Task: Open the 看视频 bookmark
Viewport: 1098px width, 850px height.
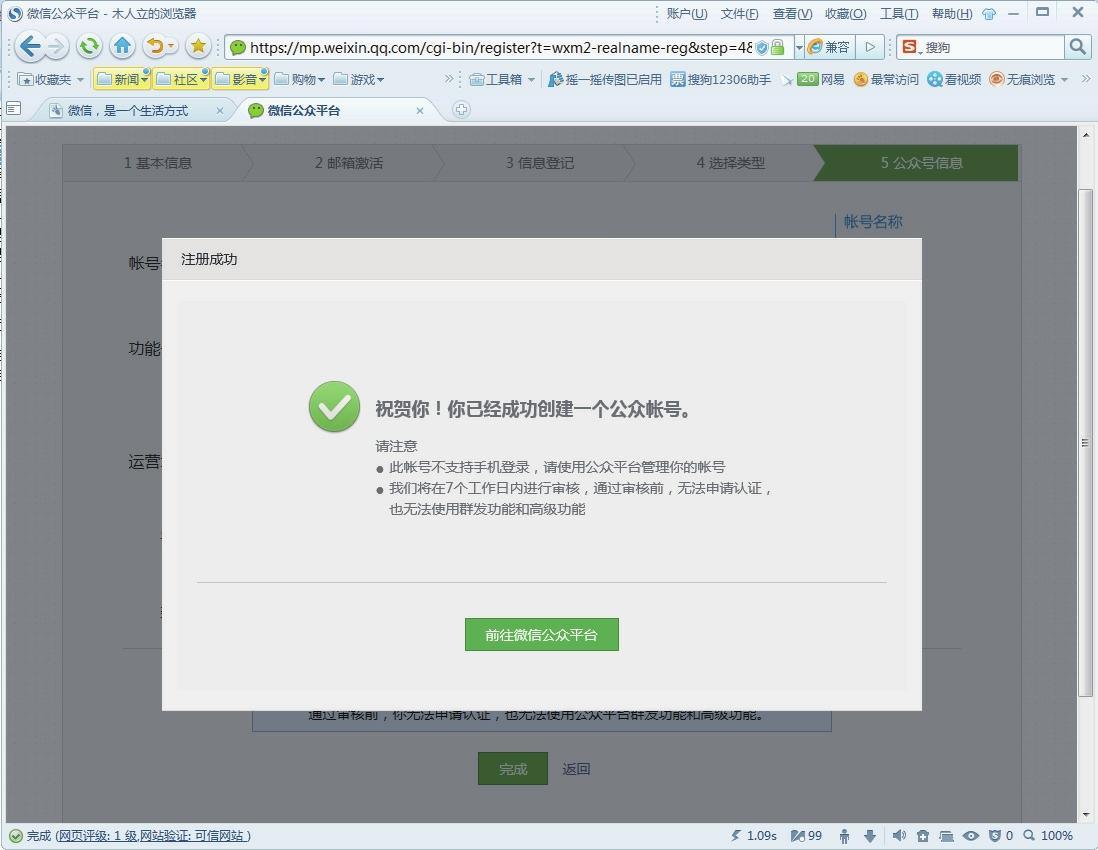Action: 954,79
